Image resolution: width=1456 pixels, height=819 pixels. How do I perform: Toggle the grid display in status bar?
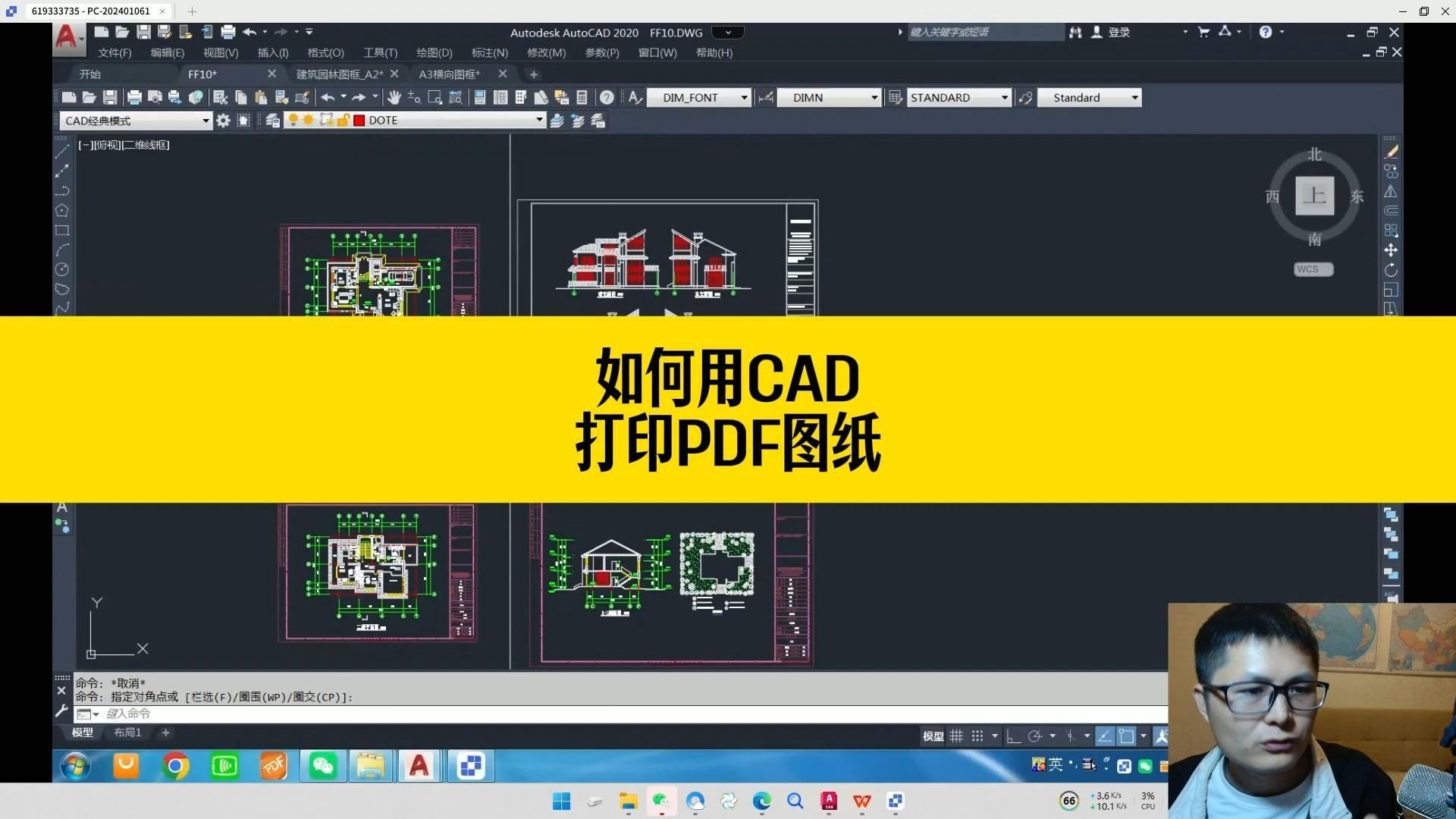pyautogui.click(x=956, y=735)
